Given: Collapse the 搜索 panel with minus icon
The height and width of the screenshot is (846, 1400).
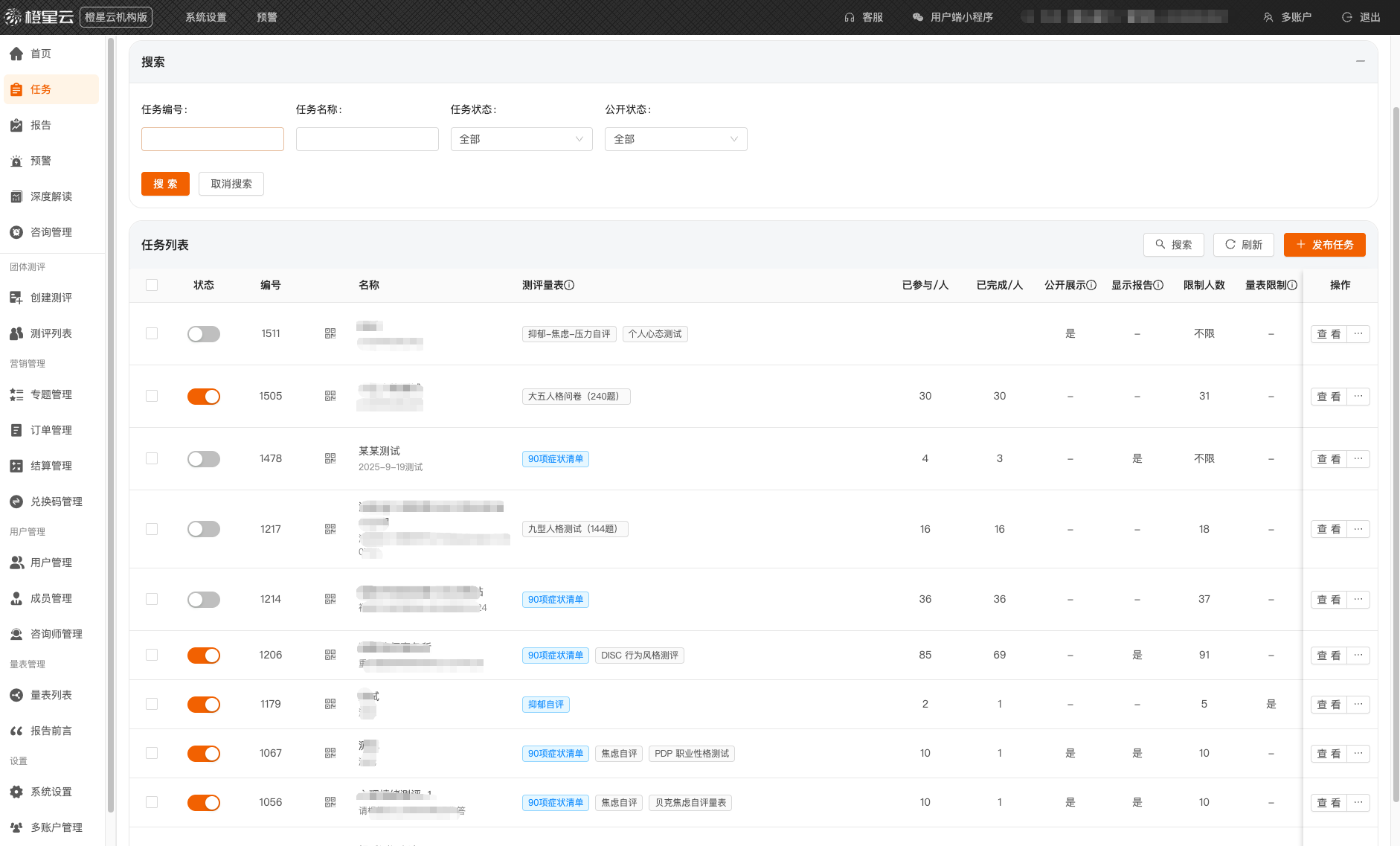Looking at the screenshot, I should [1360, 61].
